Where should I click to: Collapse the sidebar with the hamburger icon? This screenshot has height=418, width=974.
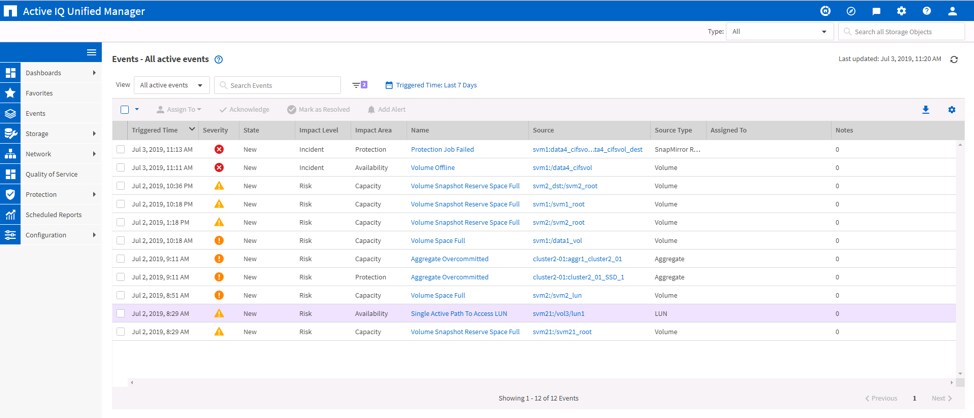point(91,52)
